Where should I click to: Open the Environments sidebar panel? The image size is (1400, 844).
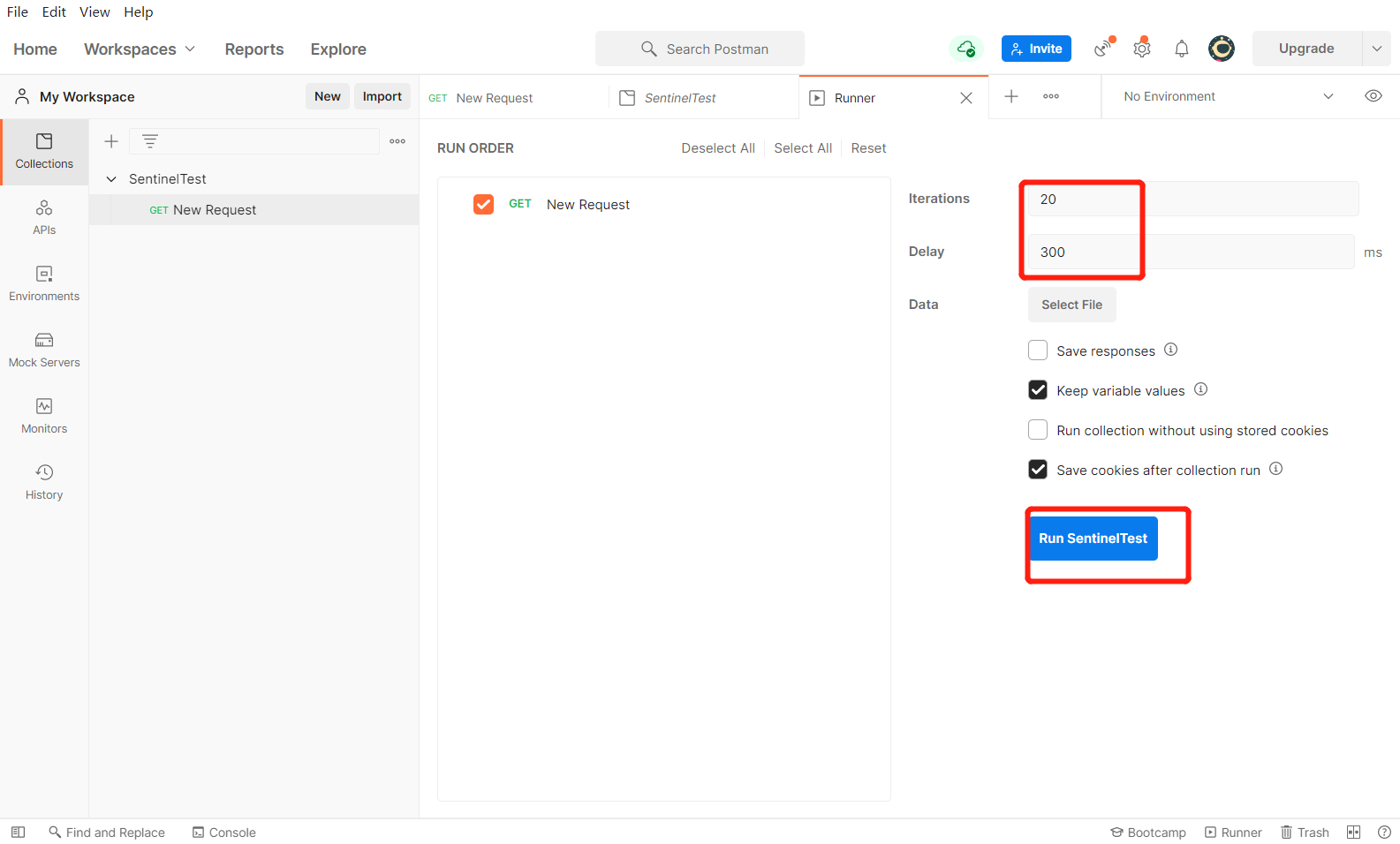click(44, 284)
